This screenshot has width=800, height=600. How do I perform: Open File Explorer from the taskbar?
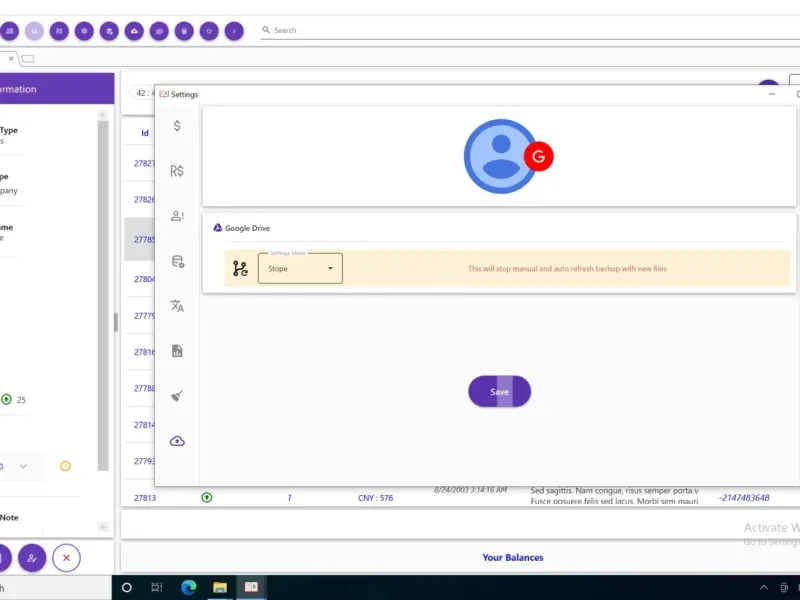220,588
